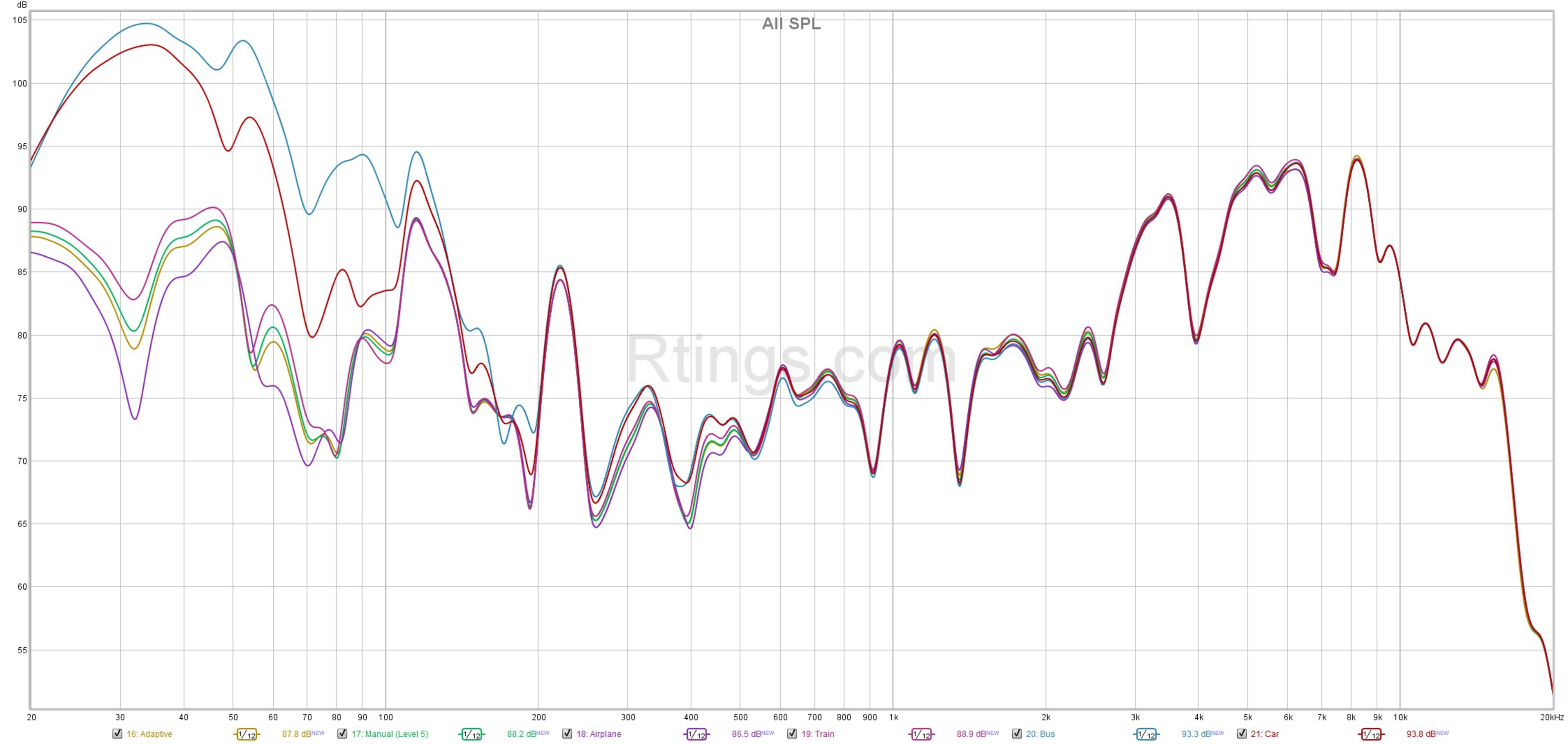Click the 93.8 dB value for Car

point(1421,734)
